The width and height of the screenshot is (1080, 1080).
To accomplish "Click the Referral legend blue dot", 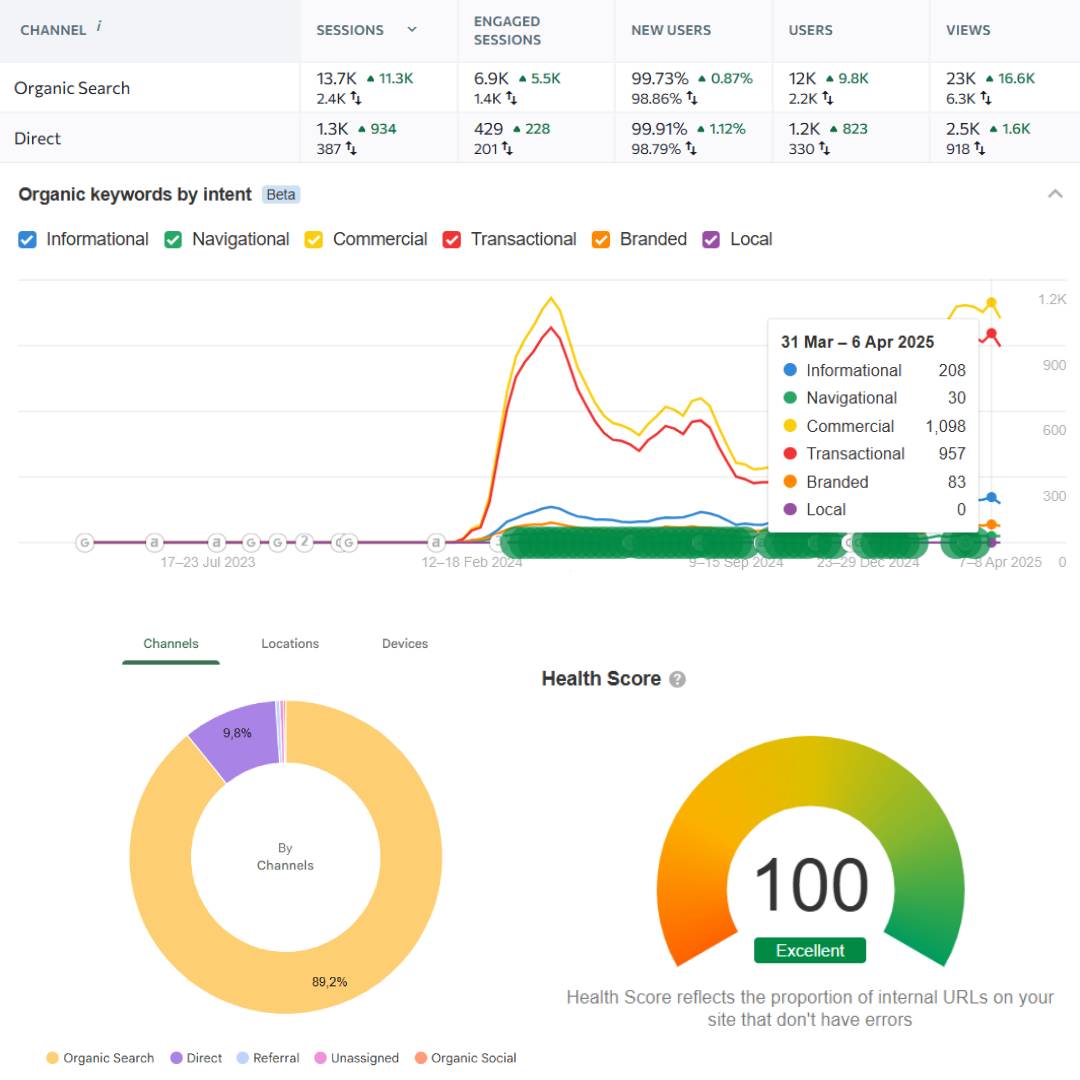I will [x=242, y=1058].
